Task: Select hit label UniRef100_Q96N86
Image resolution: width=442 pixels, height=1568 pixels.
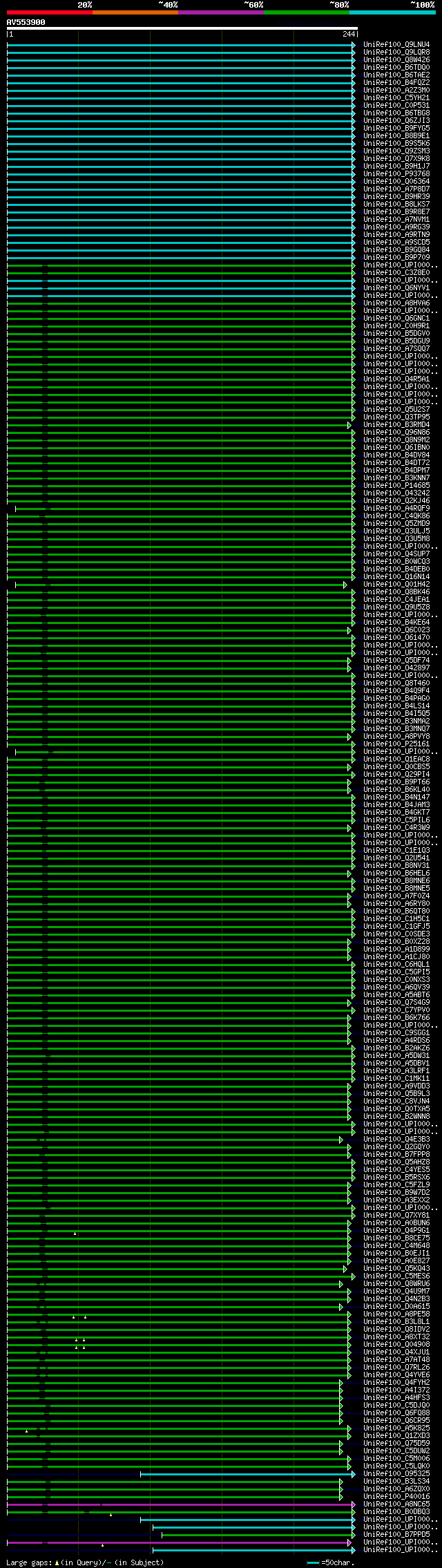Action: tap(396, 432)
